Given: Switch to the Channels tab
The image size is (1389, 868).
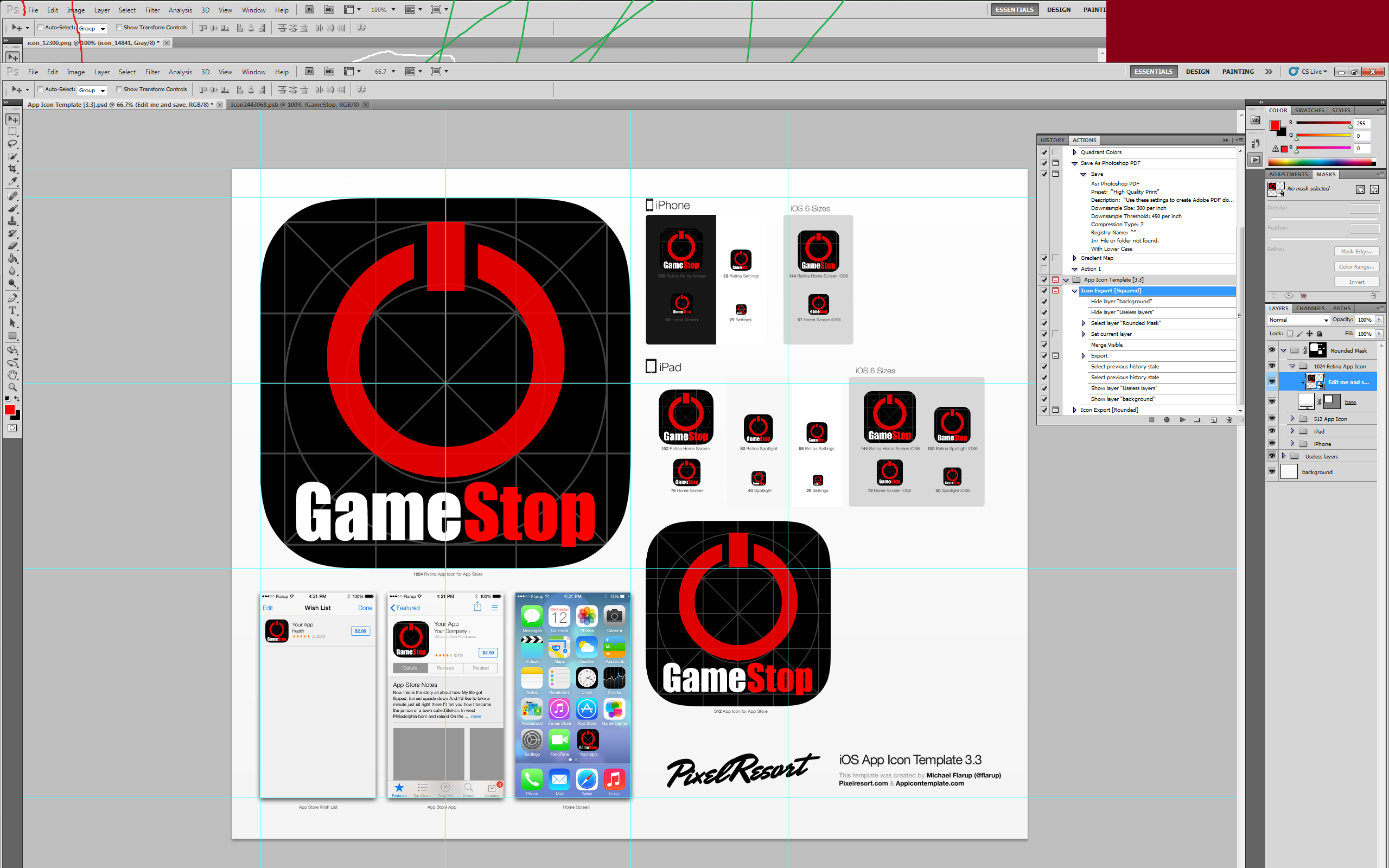Looking at the screenshot, I should click(x=1310, y=308).
